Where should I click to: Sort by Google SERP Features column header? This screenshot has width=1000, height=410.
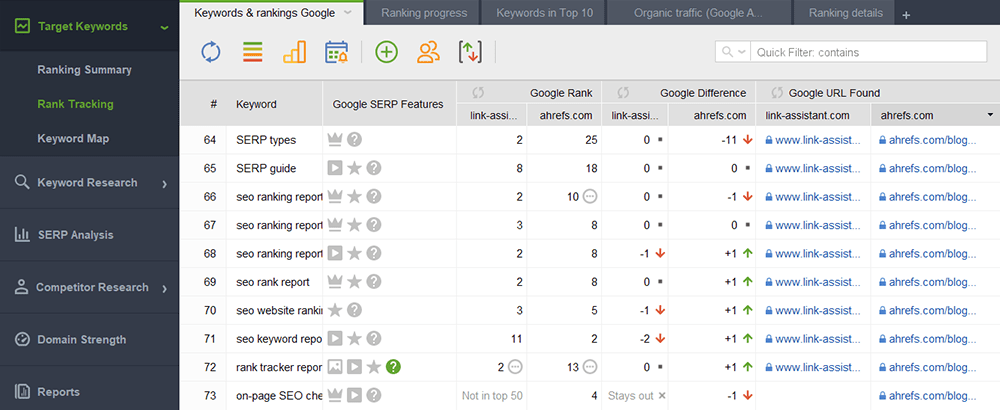point(389,104)
